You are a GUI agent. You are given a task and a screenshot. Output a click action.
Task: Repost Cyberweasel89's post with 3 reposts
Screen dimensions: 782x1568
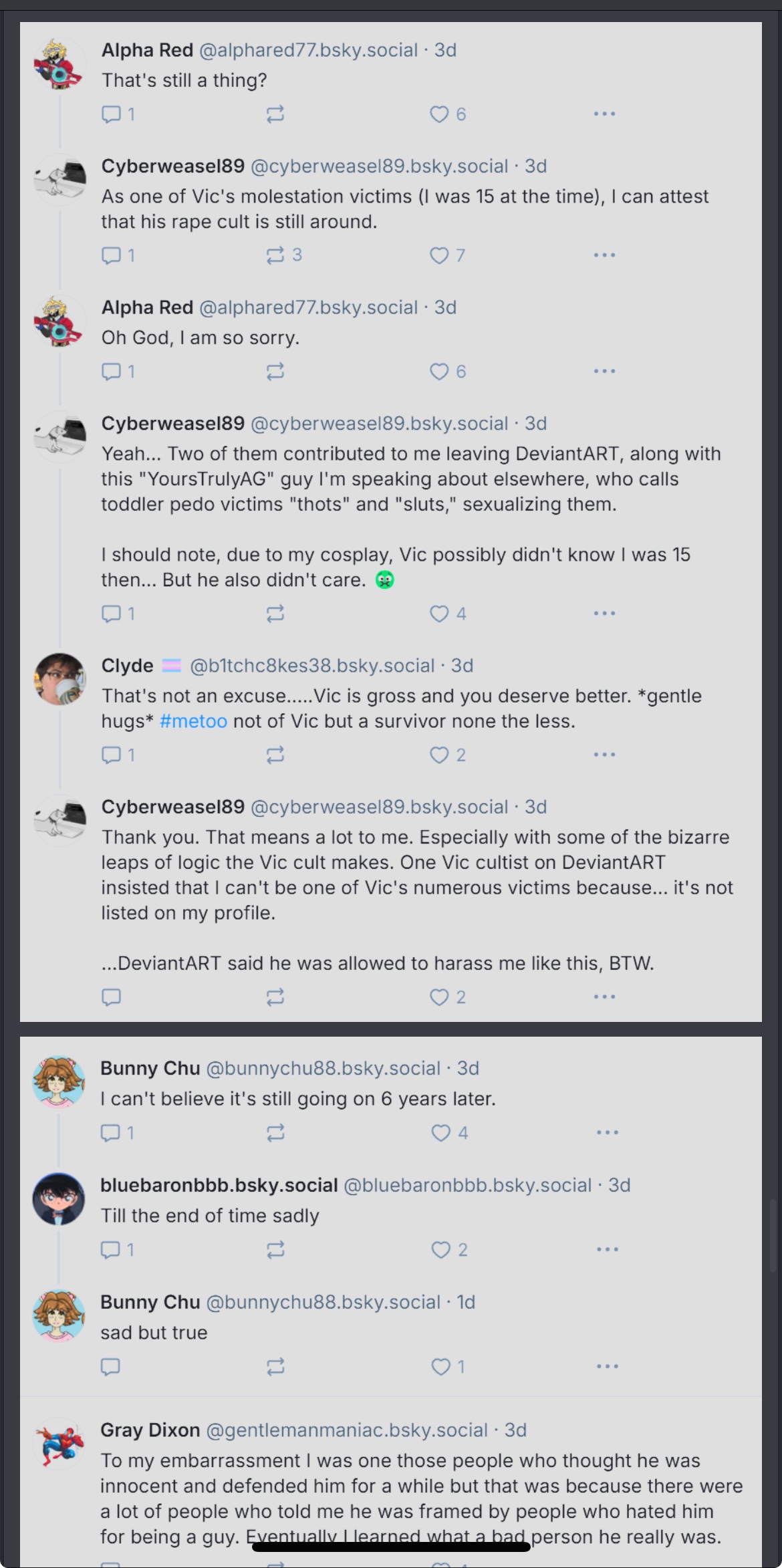click(x=275, y=255)
